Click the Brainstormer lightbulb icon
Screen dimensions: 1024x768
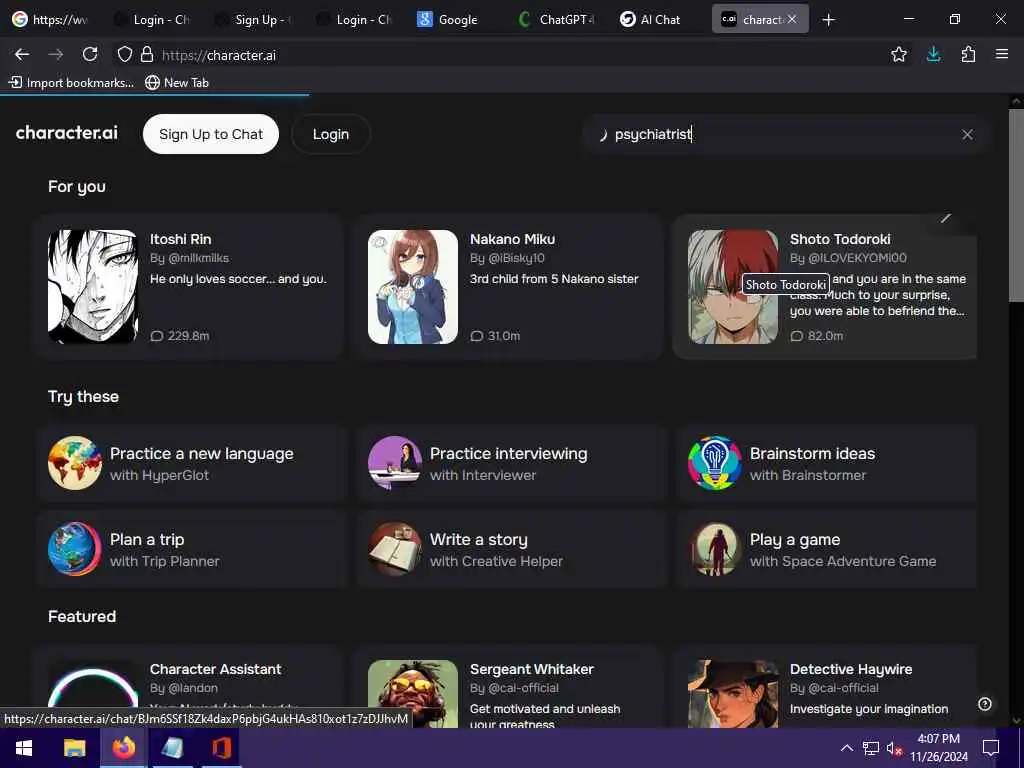pyautogui.click(x=714, y=463)
